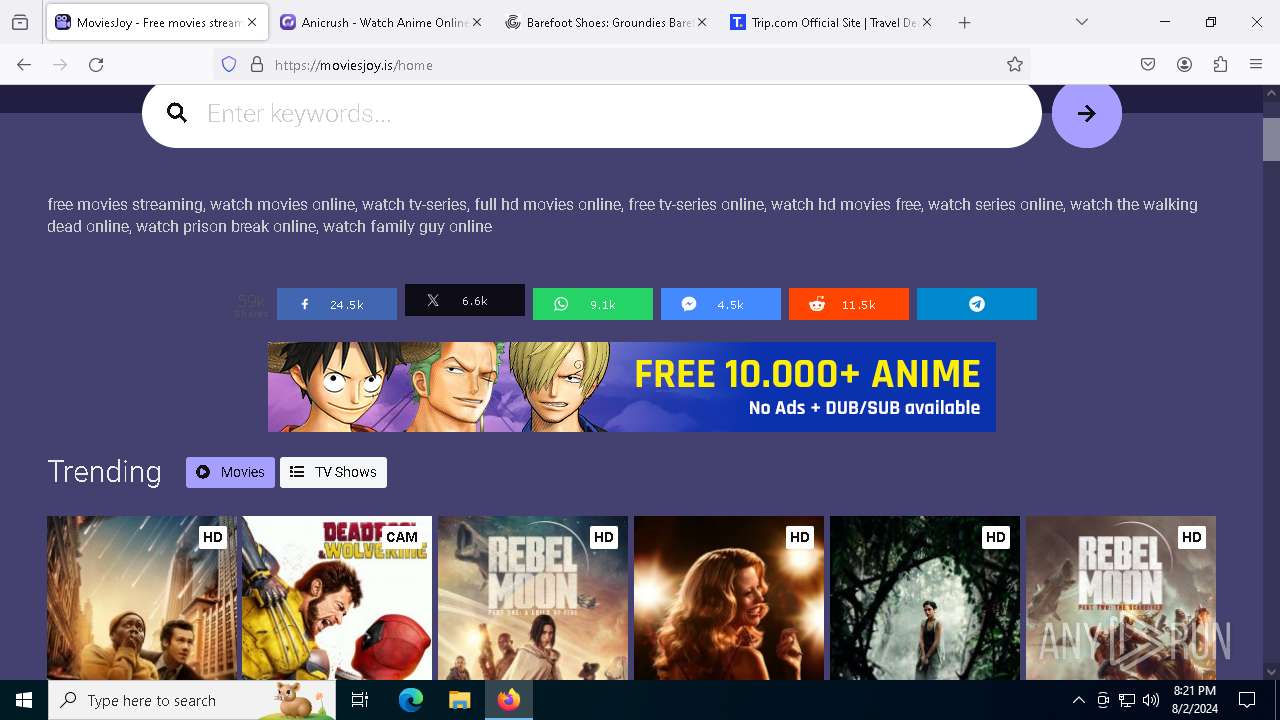Share on X, 6.6k button

tap(464, 300)
